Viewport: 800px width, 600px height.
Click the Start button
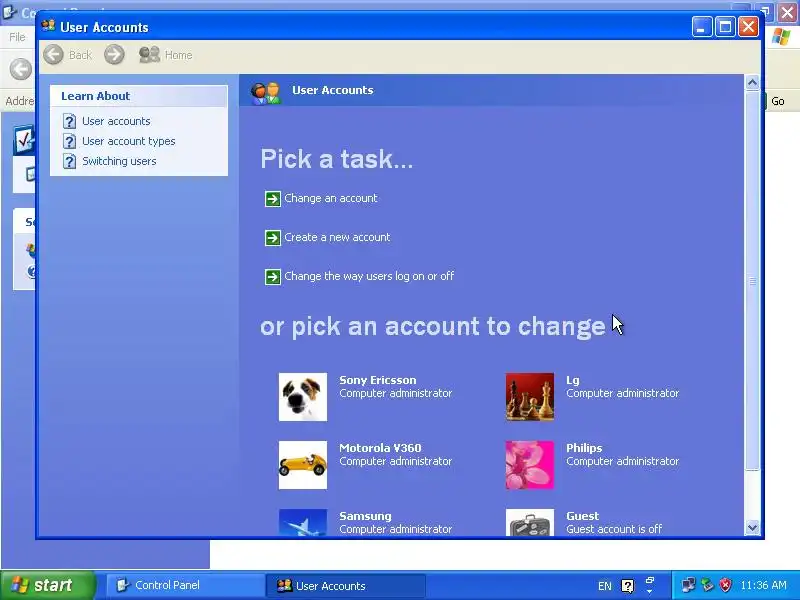pyautogui.click(x=48, y=585)
